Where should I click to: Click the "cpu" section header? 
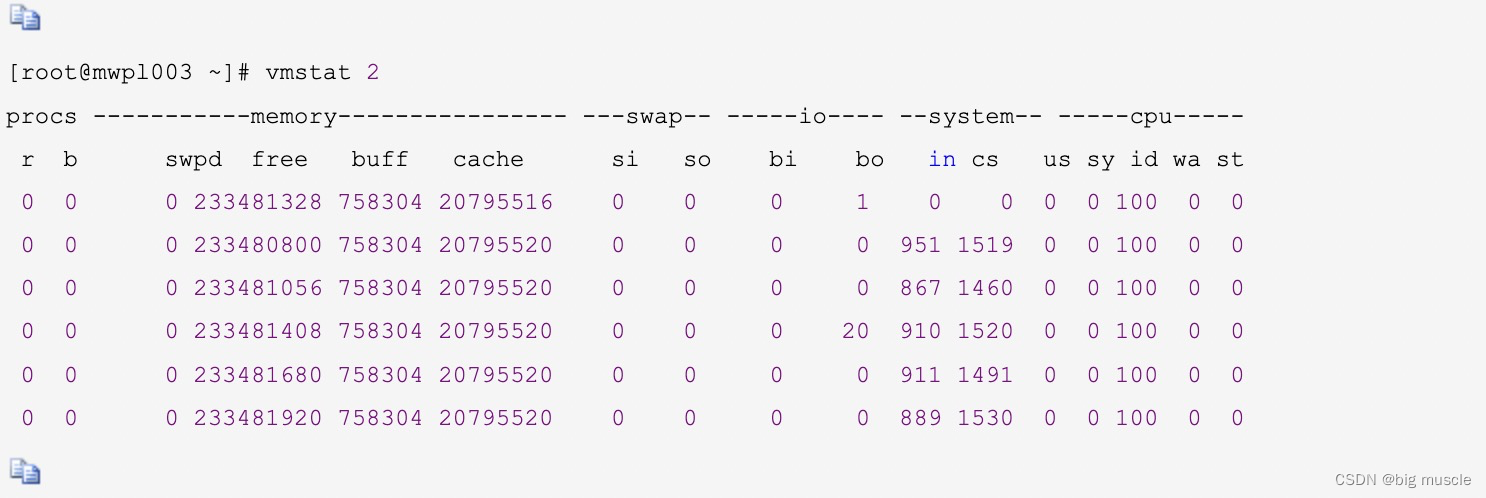tap(1151, 118)
